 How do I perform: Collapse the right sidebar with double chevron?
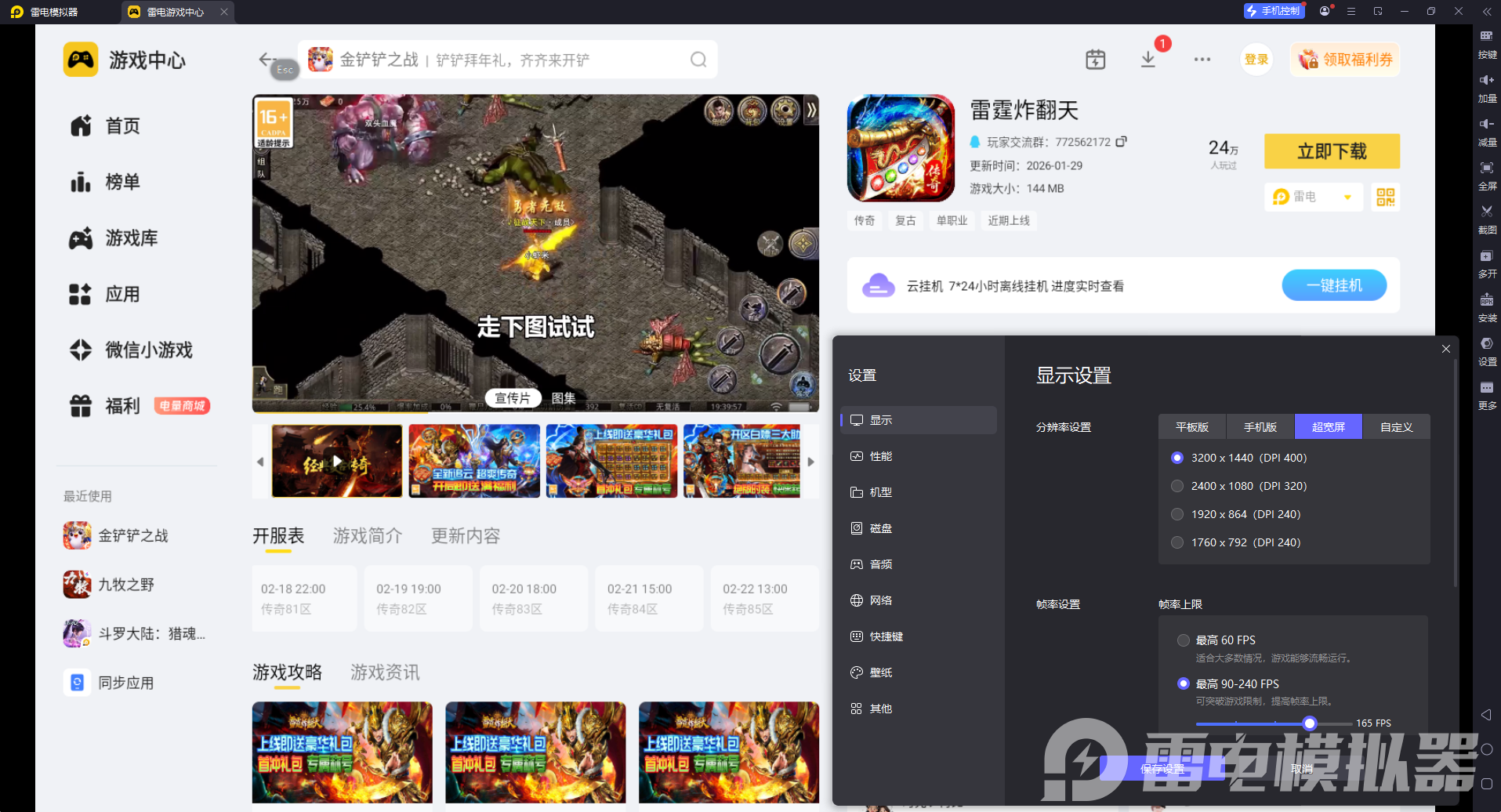click(1487, 11)
